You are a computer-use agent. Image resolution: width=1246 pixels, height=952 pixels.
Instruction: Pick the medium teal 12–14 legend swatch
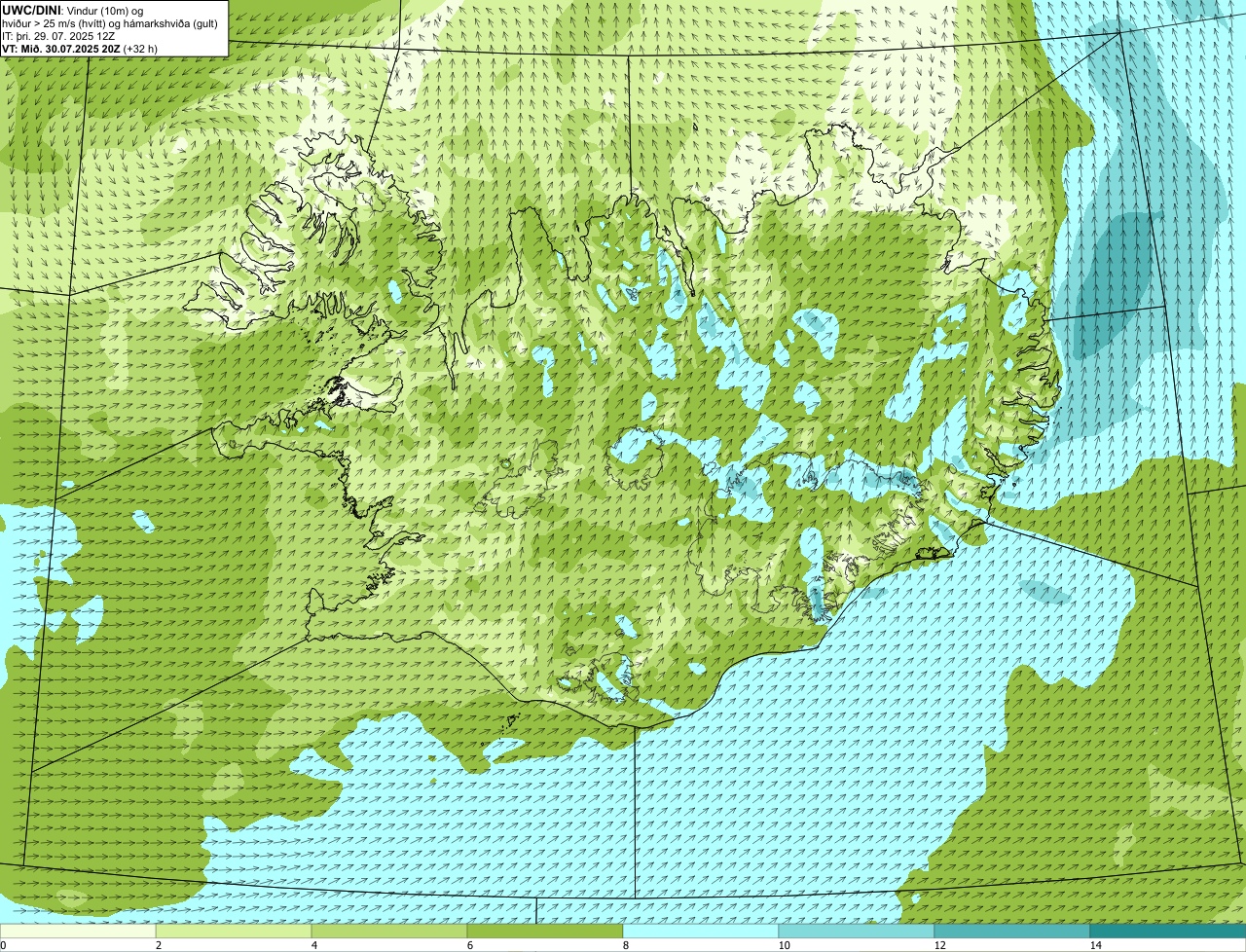point(1012,931)
